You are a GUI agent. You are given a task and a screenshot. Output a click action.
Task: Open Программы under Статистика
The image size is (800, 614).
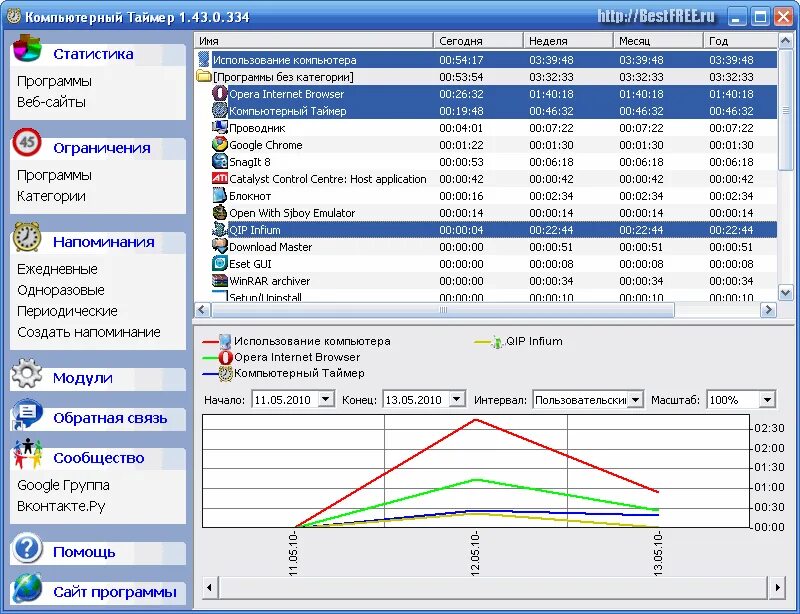55,81
